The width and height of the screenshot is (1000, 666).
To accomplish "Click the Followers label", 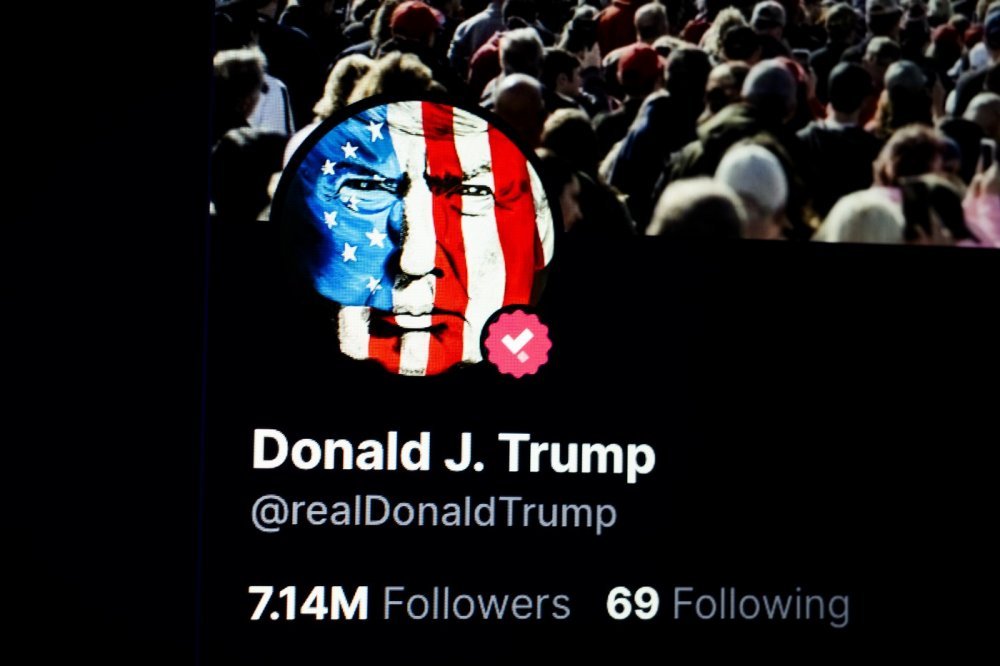I will coord(476,603).
